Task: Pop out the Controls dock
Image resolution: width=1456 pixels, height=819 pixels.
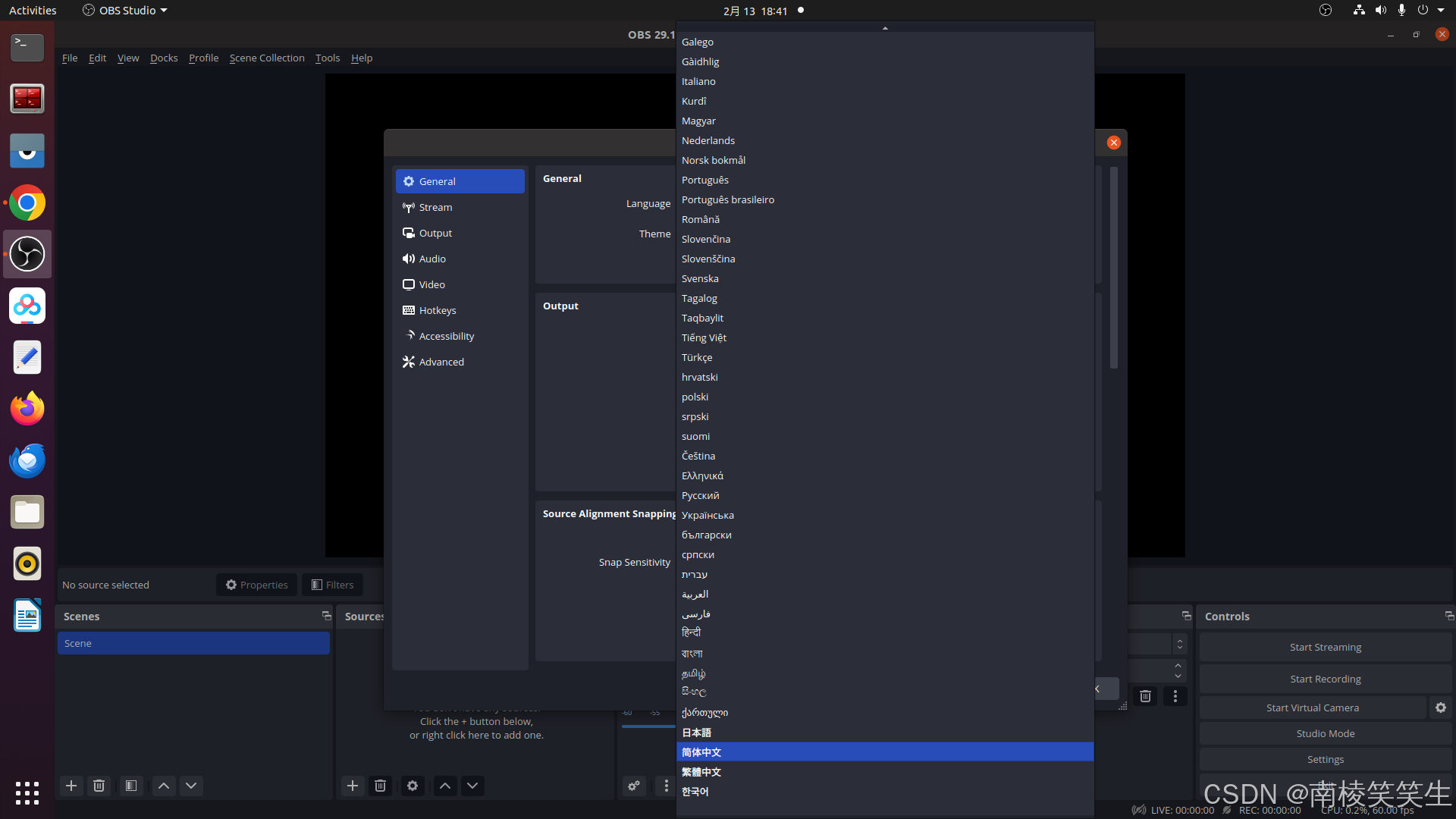Action: (x=1448, y=616)
